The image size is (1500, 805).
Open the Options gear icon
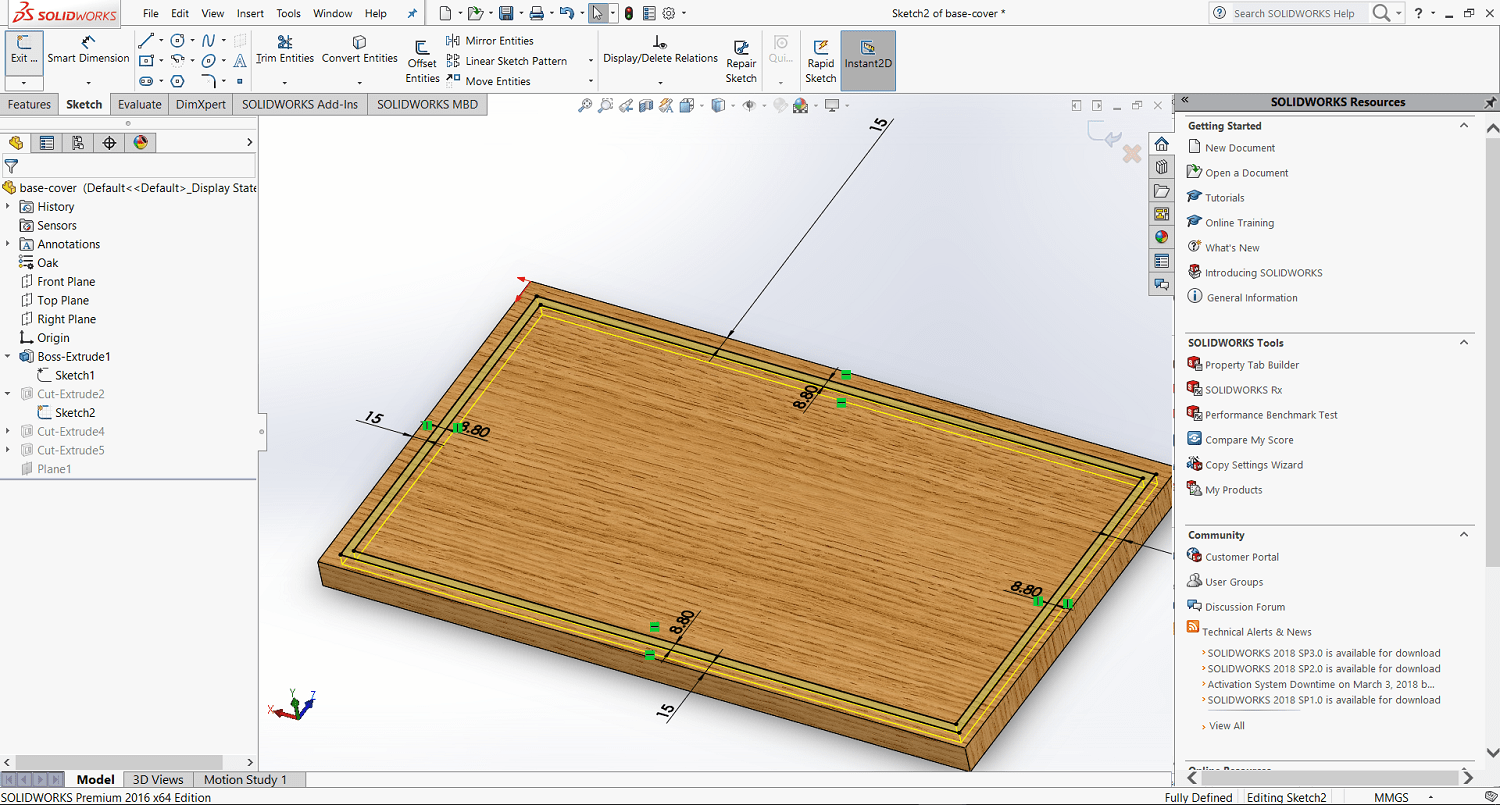[669, 13]
